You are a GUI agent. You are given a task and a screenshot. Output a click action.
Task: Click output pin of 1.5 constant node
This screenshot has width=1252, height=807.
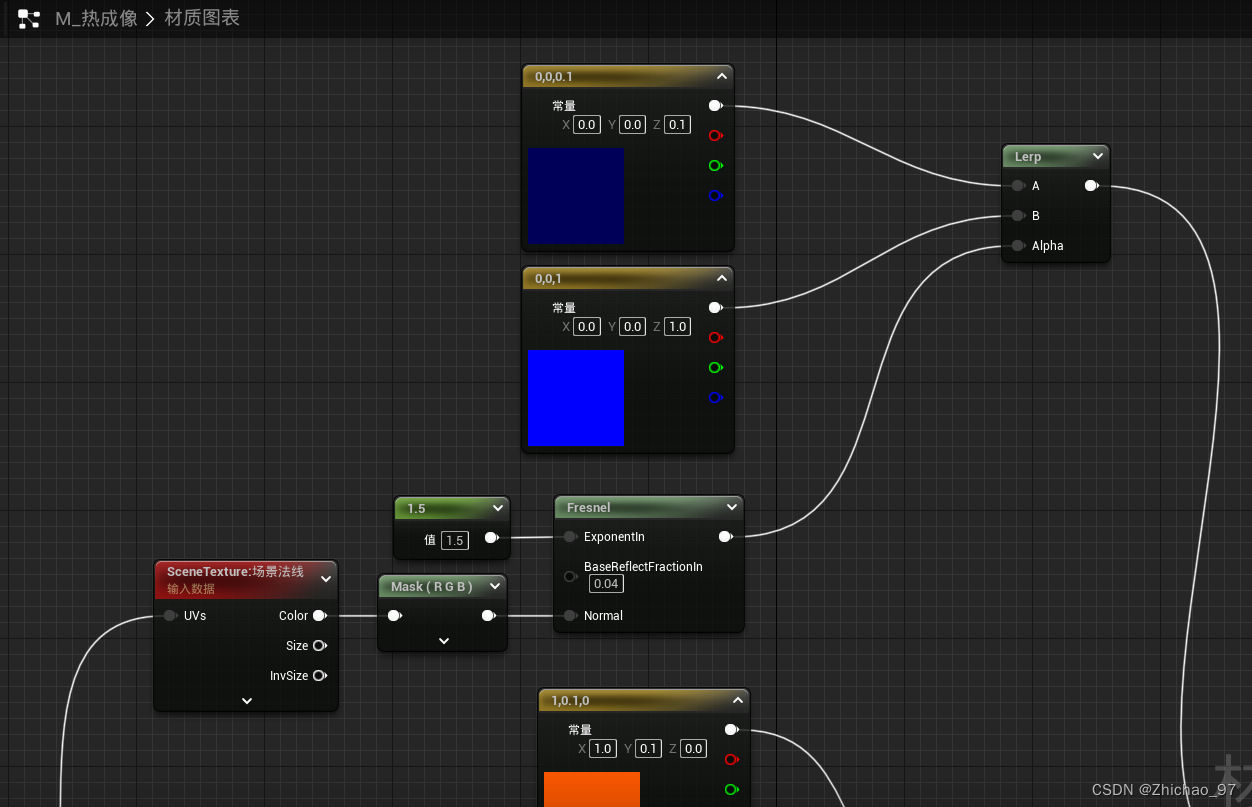tap(491, 537)
